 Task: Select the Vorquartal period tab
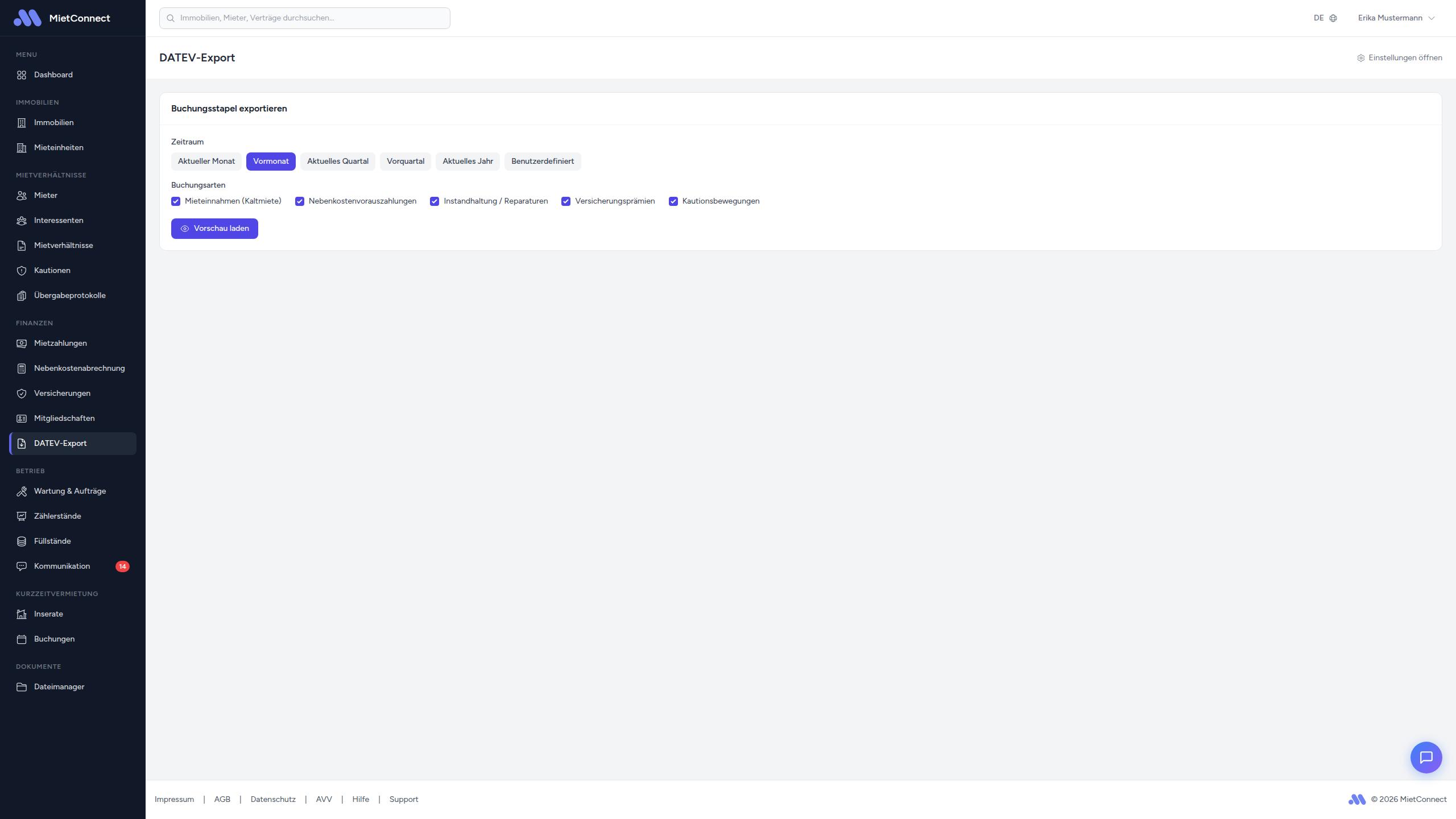(x=405, y=161)
